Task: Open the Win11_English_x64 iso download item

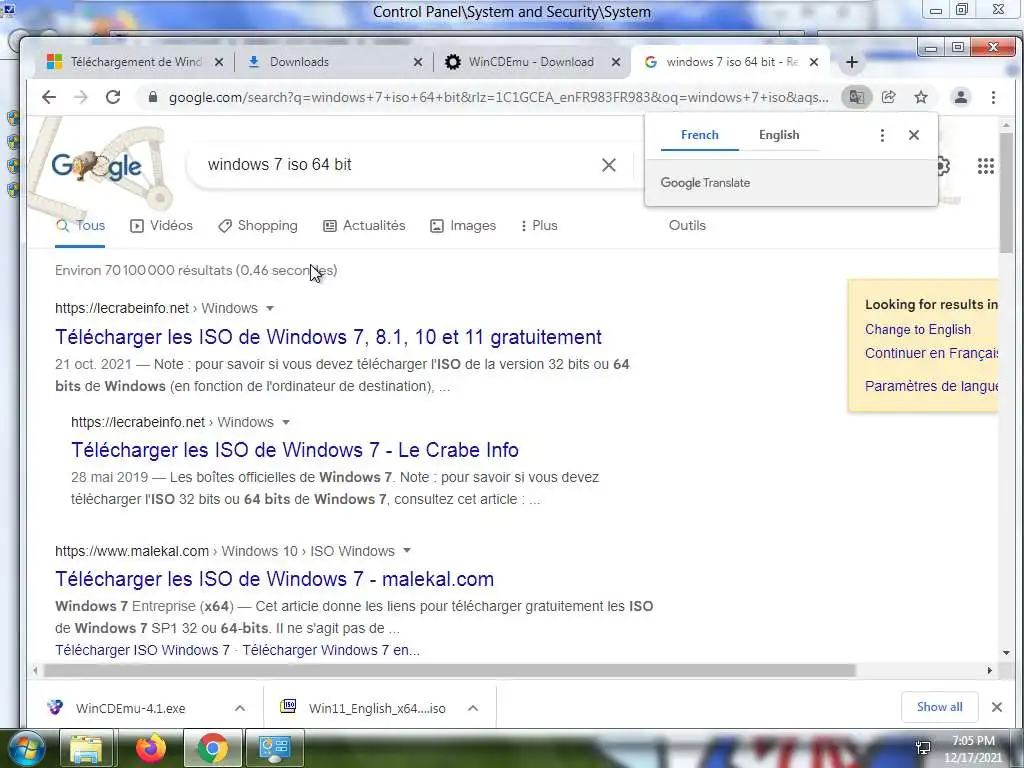Action: pos(377,708)
